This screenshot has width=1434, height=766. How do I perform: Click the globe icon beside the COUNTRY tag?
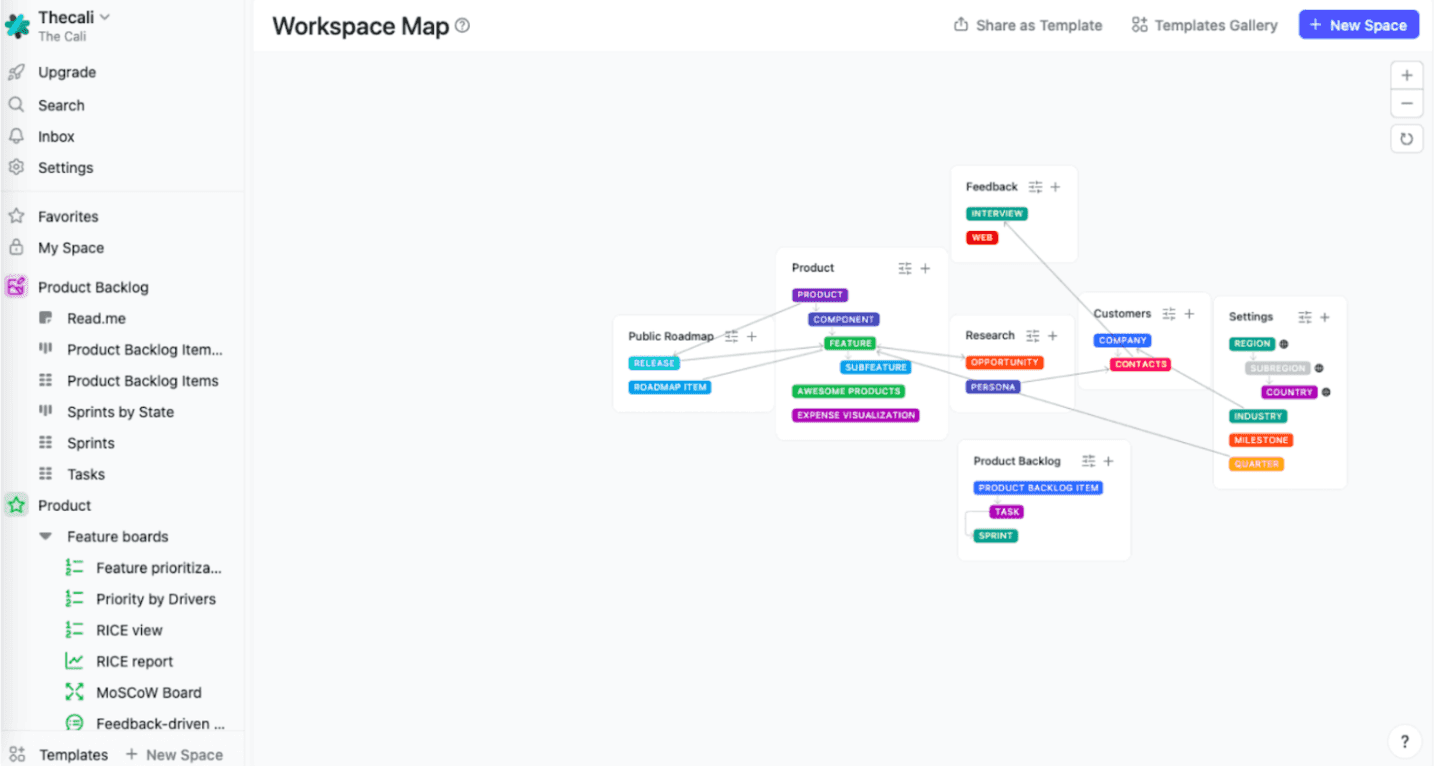(1327, 392)
